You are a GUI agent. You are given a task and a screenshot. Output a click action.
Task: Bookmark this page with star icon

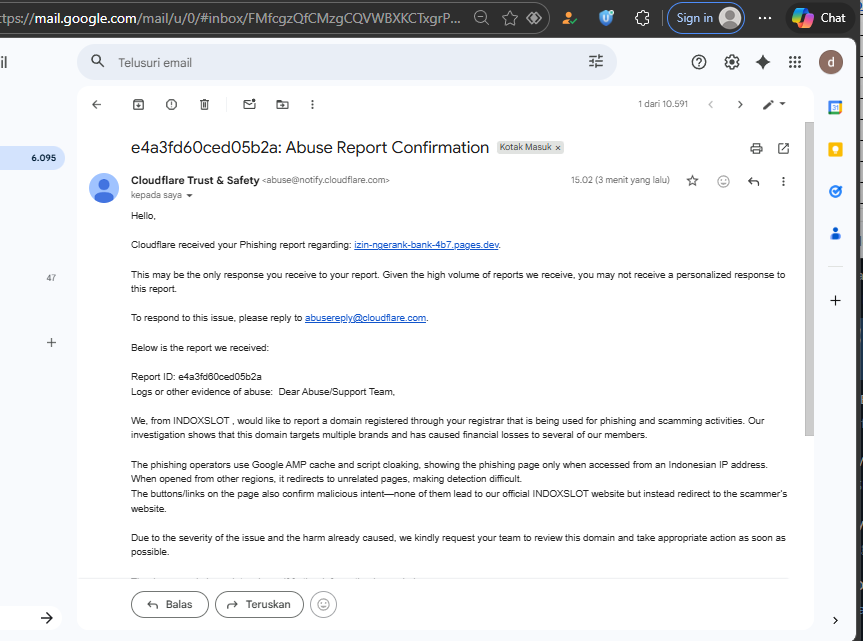(510, 18)
